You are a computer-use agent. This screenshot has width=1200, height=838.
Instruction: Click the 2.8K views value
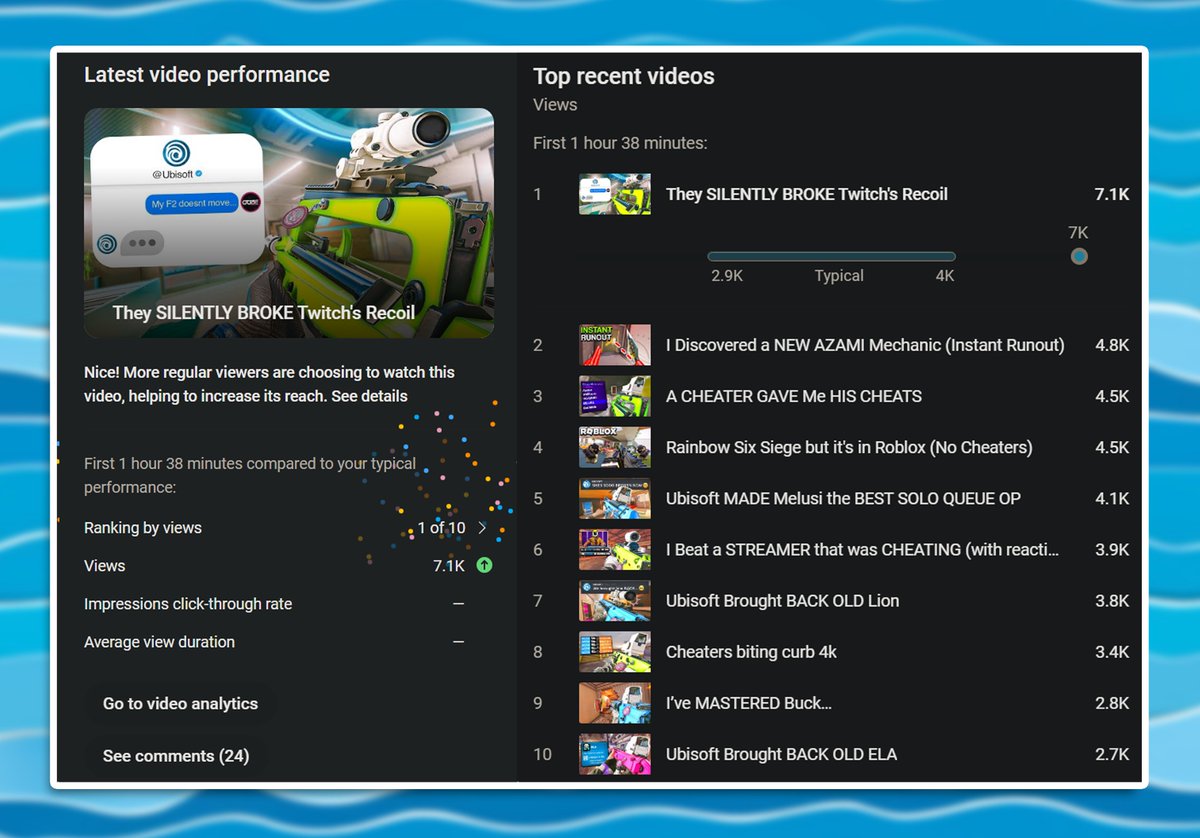(x=1112, y=703)
